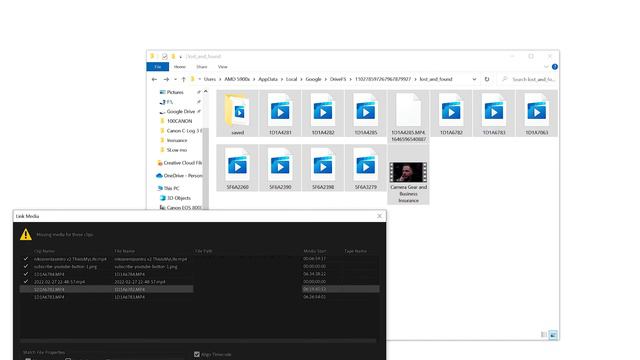Go back in File Explorer

tap(154, 79)
